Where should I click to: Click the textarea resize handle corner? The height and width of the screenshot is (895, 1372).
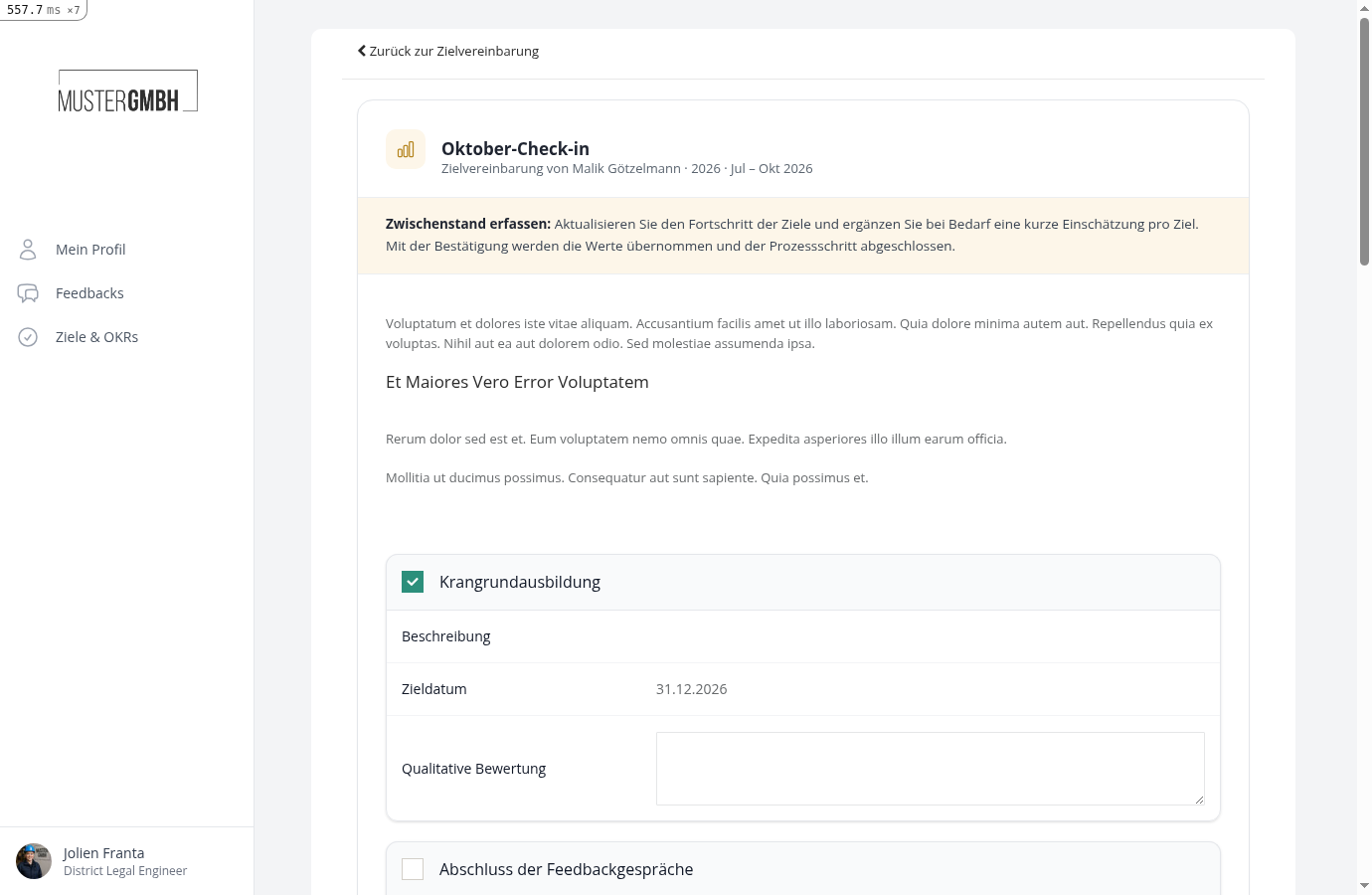click(1199, 800)
